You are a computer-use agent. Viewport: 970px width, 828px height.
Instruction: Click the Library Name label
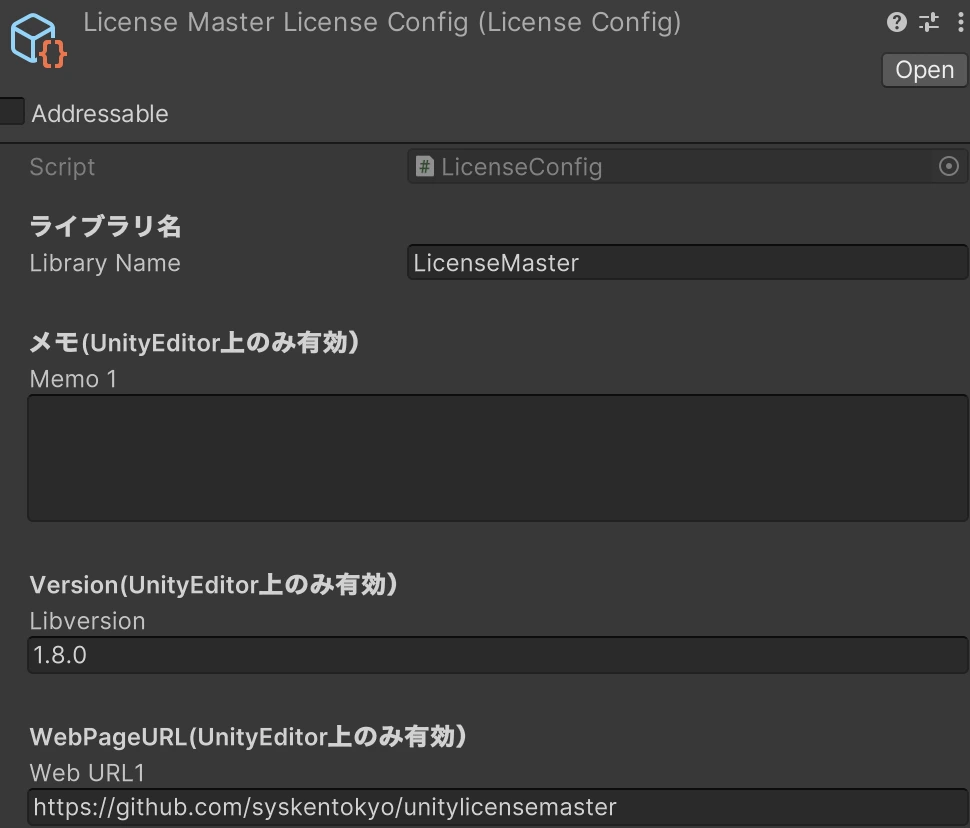[105, 263]
